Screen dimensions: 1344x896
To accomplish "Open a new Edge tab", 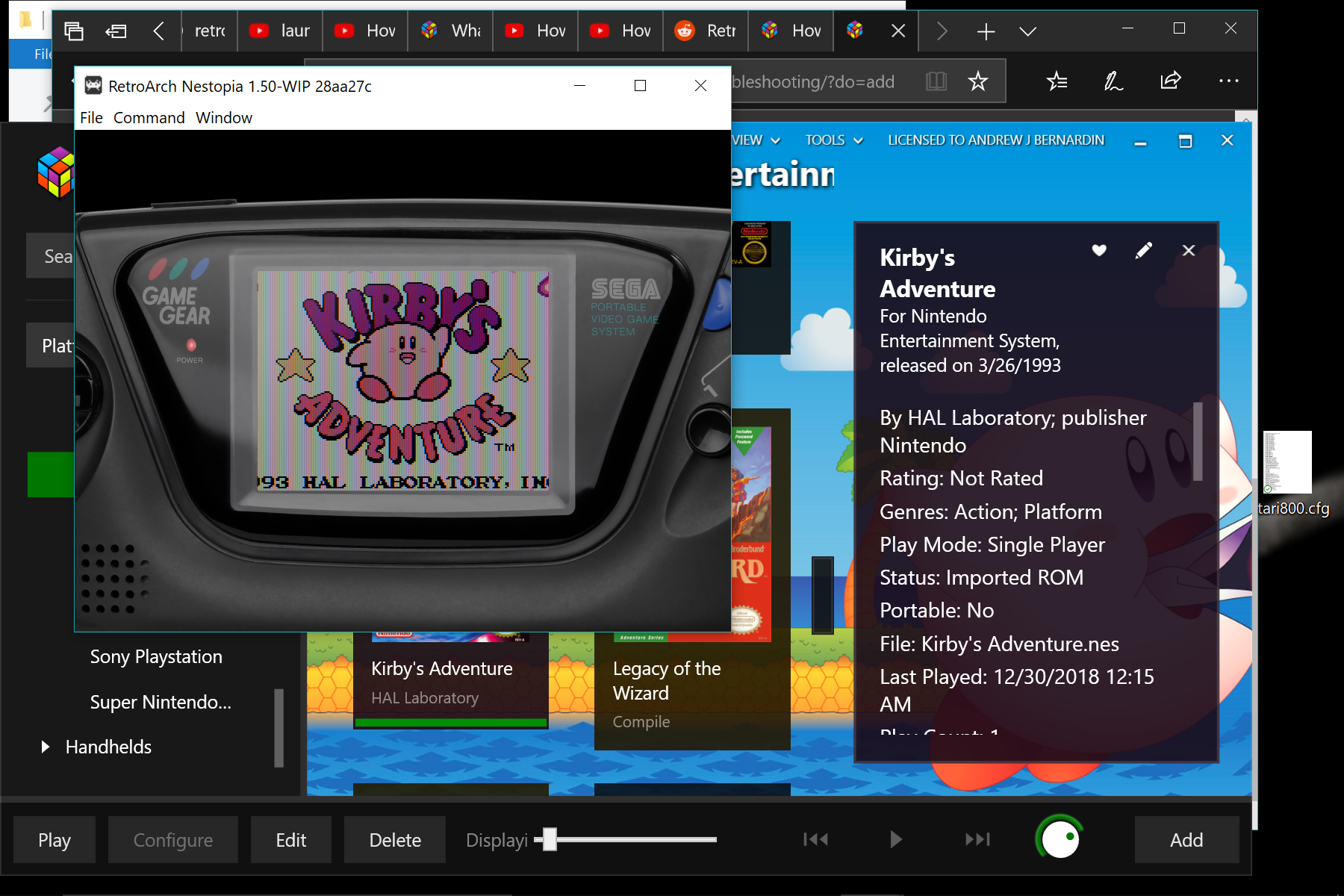I will 986,31.
